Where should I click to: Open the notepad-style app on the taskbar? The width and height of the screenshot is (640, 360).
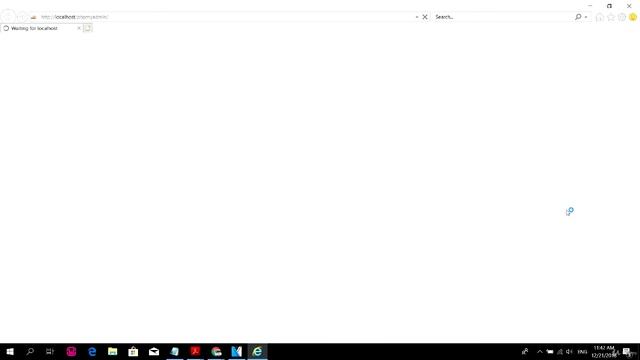point(175,351)
